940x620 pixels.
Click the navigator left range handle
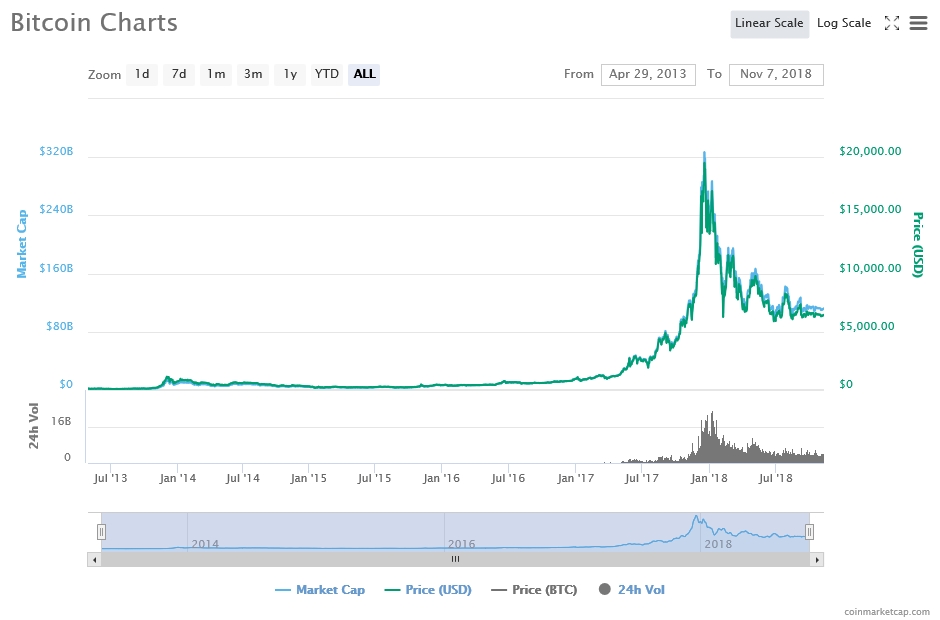tap(101, 532)
